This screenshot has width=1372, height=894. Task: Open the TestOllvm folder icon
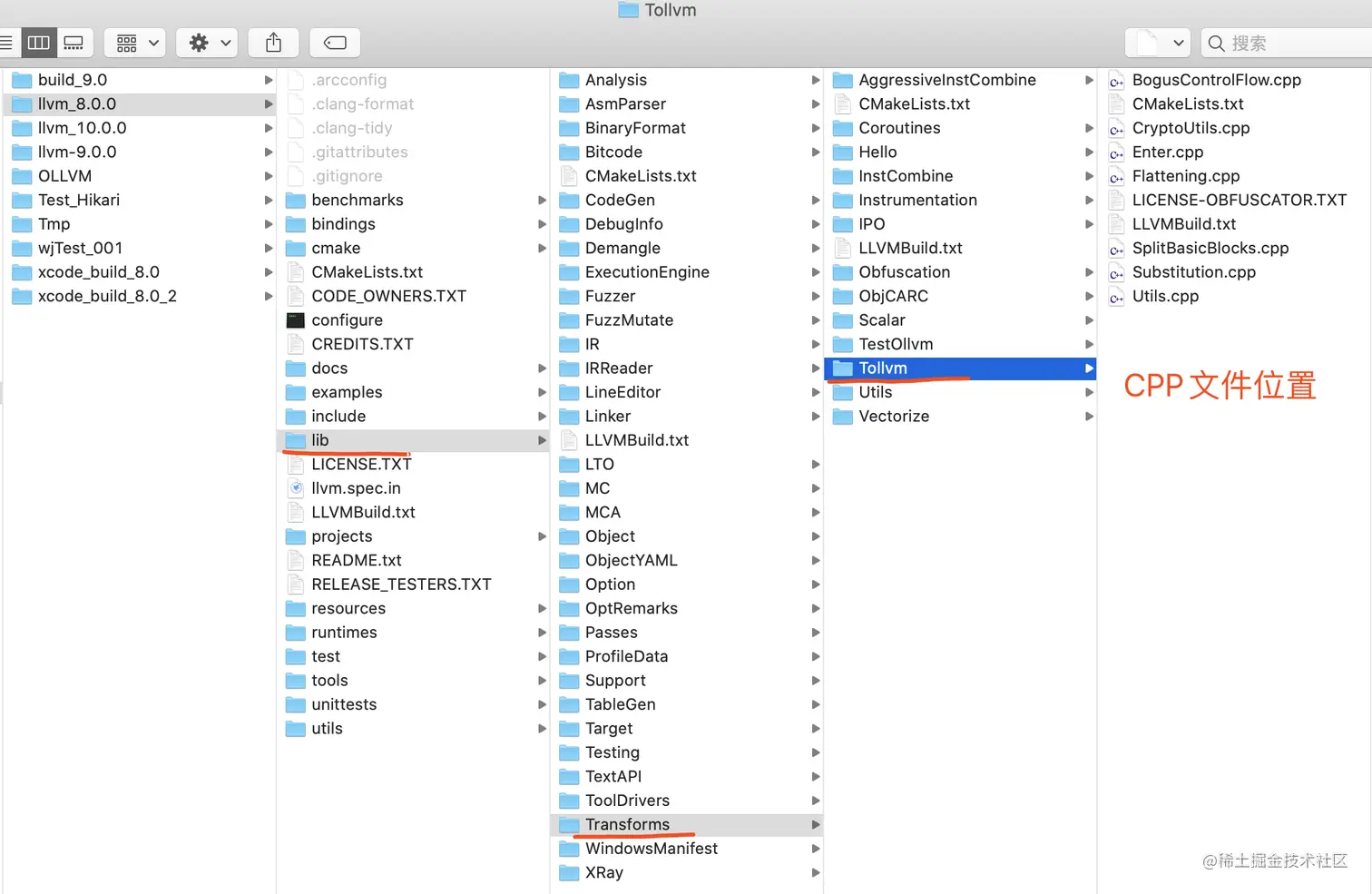coord(843,344)
